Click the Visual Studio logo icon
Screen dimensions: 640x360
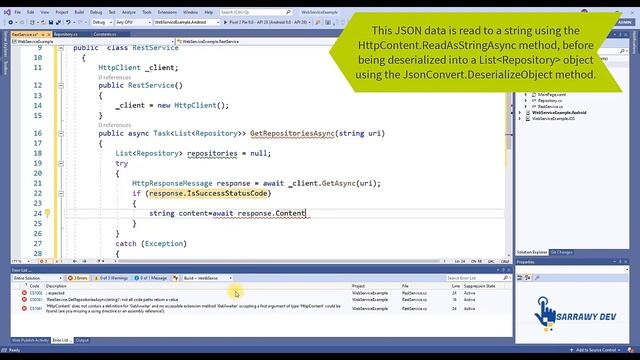coord(7,12)
